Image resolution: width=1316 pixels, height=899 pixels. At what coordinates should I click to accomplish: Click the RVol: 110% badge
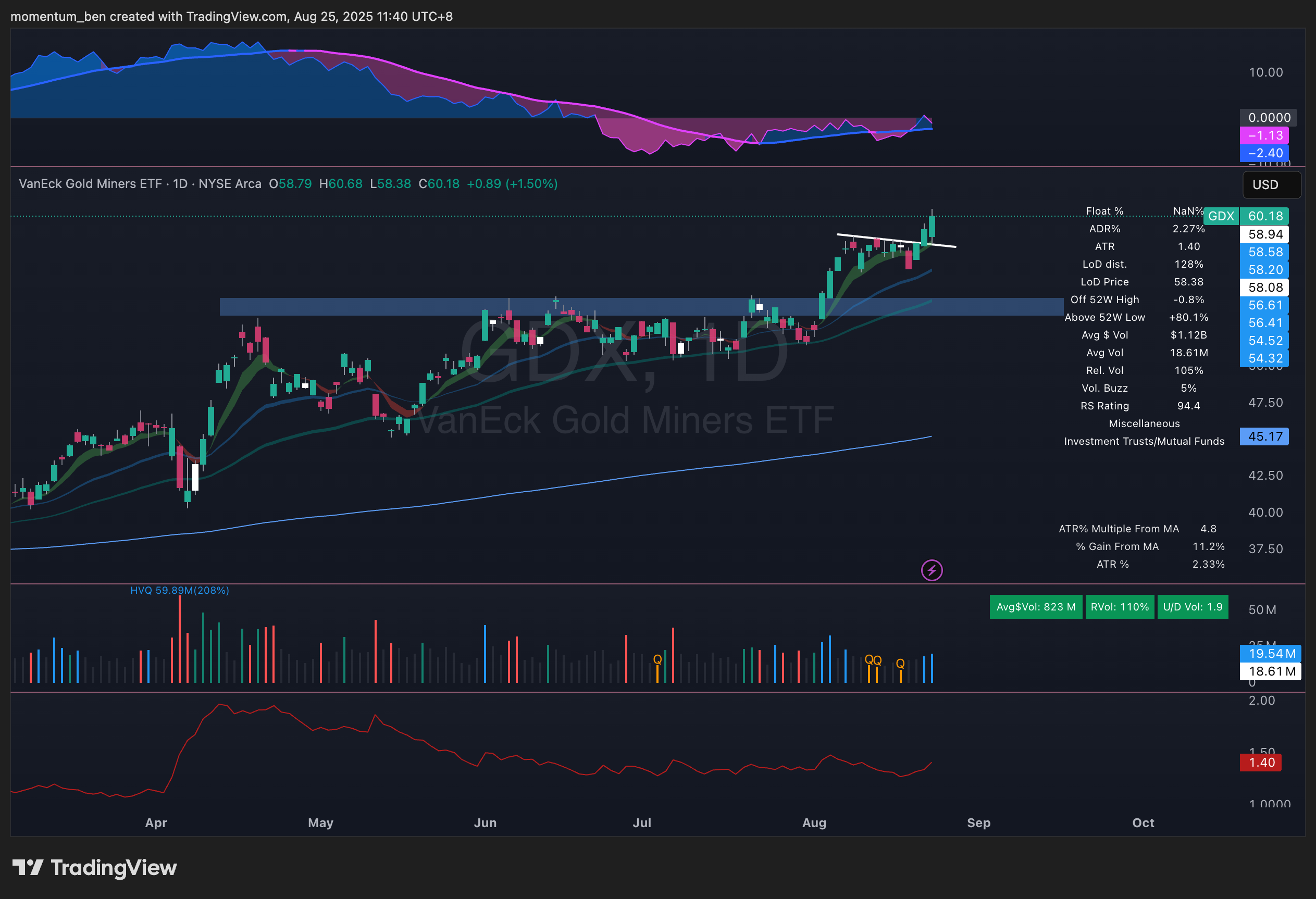[x=1119, y=607]
